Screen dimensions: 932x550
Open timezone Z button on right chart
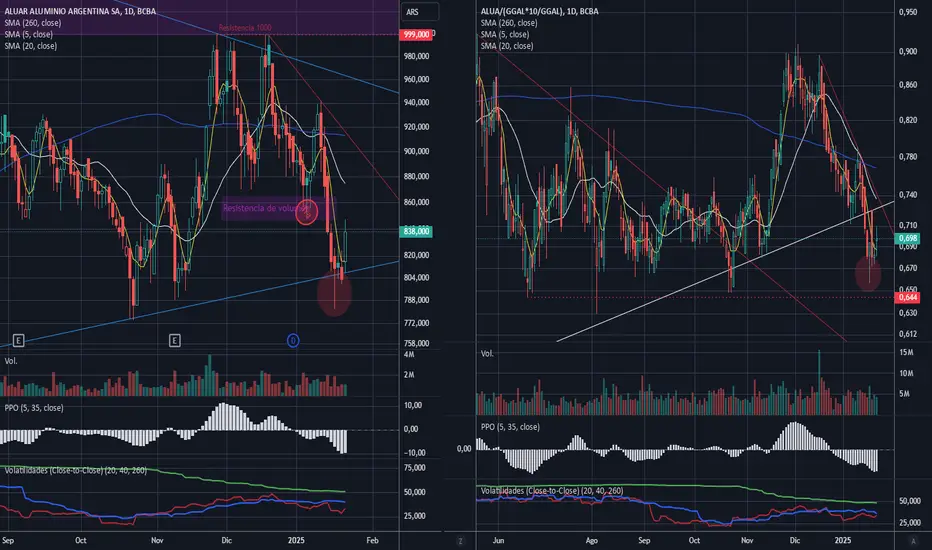pos(460,541)
